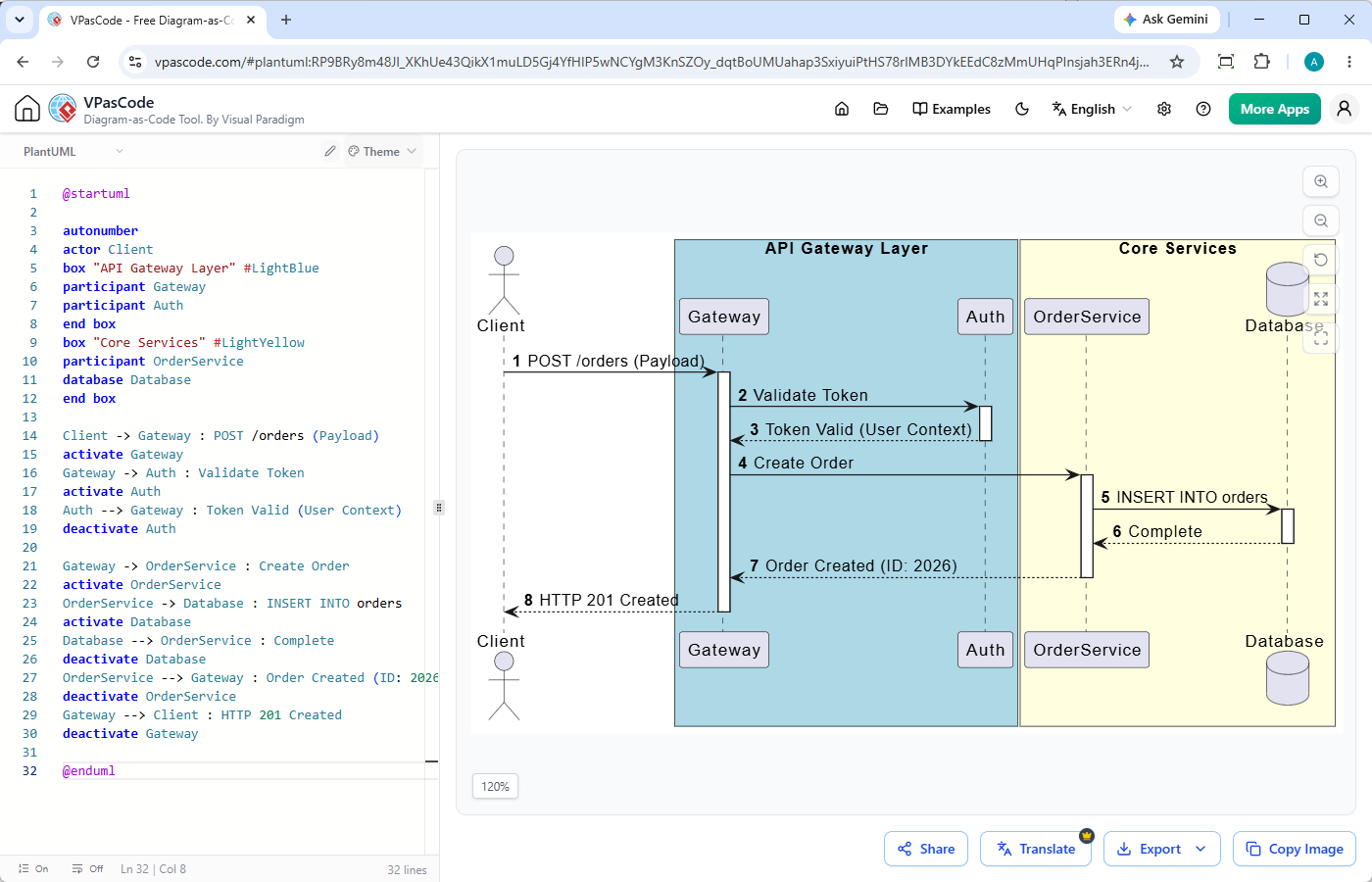Click the '#LightBlue' color code on line 5

pyautogui.click(x=281, y=269)
